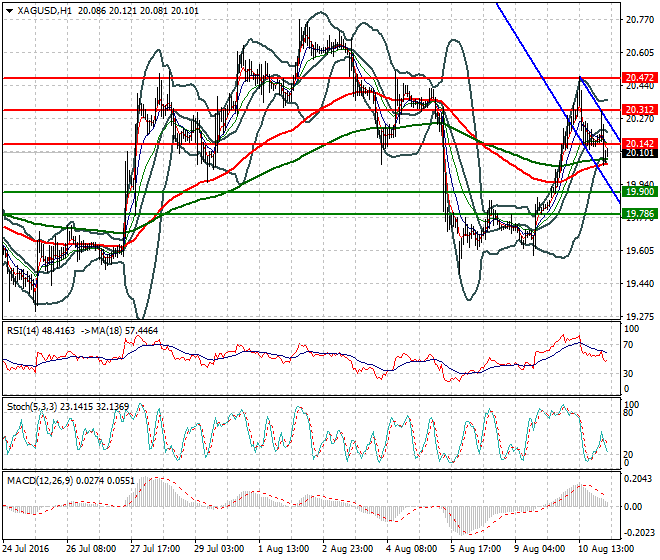Click the 20.770 price scale value
The height and width of the screenshot is (560, 660).
pos(640,20)
